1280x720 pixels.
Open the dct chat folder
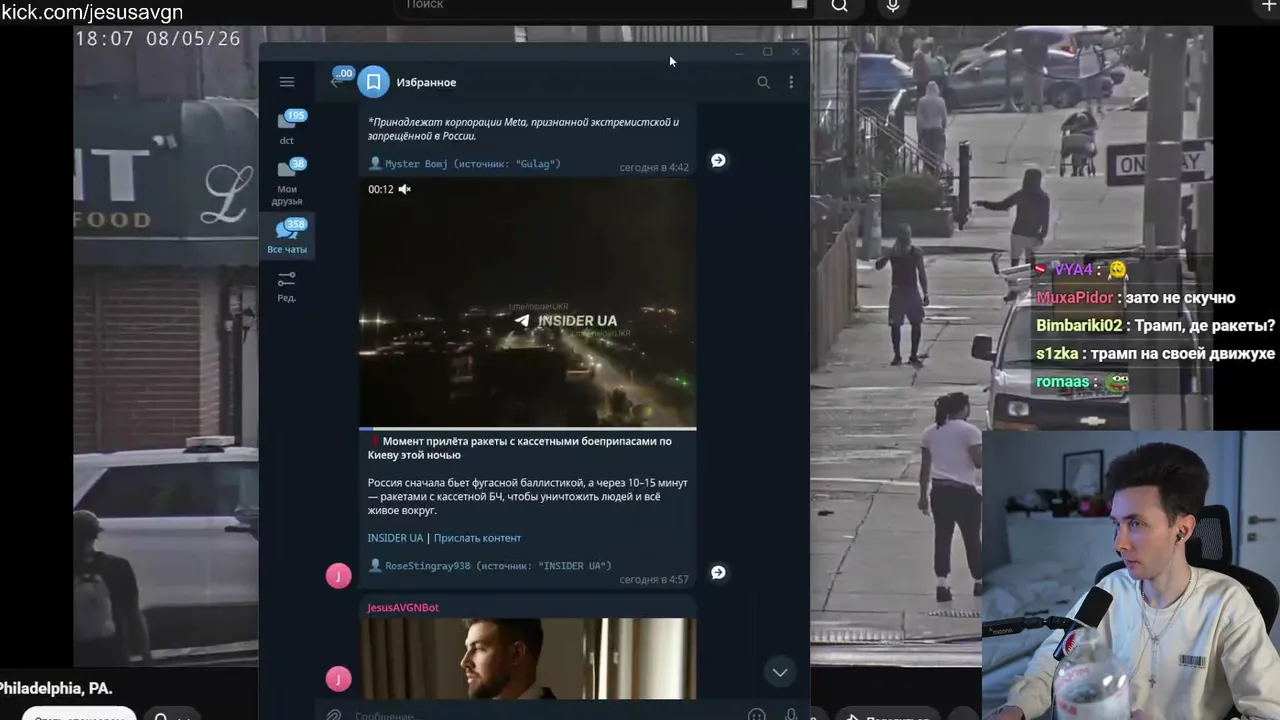pos(287,127)
